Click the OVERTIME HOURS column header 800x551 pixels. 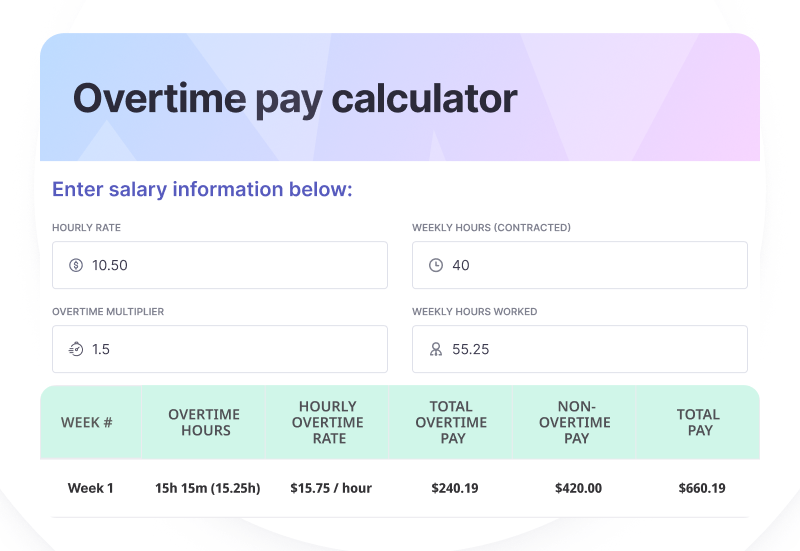[204, 422]
